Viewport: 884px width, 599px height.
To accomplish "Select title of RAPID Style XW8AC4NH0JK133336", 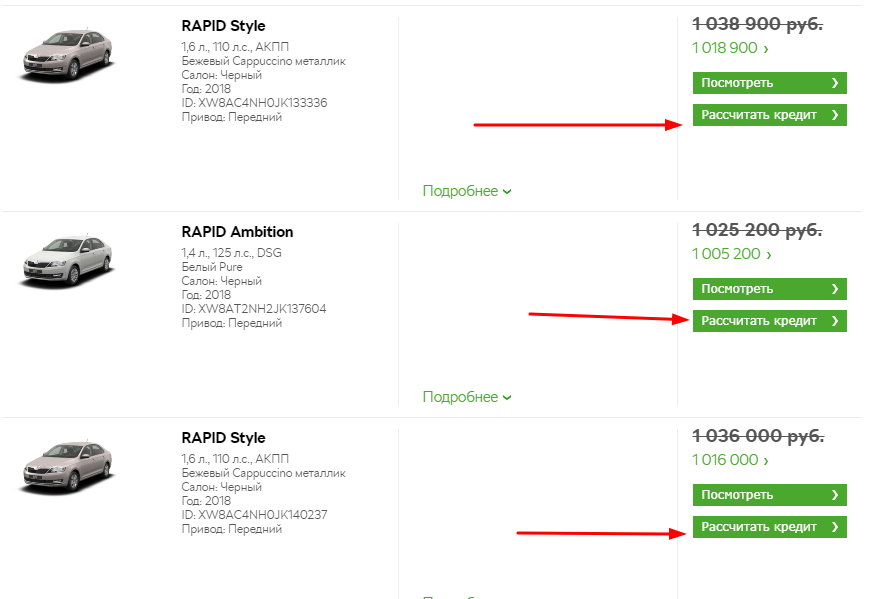I will [x=223, y=26].
